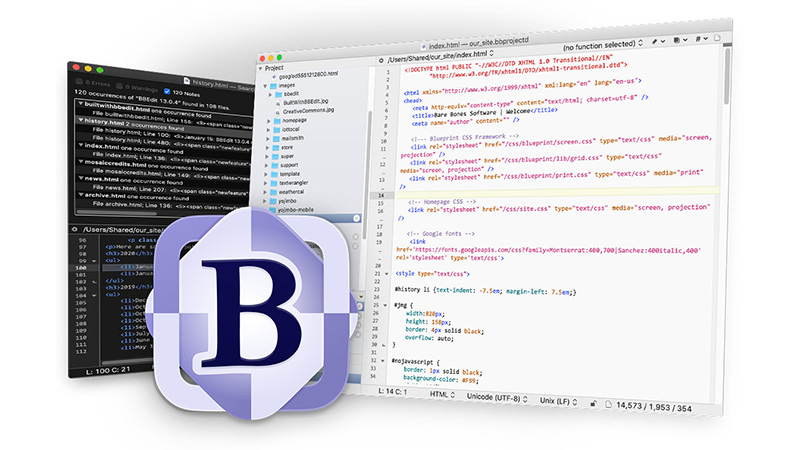Collapse builtwithbbedit.html search results
Viewport: 800px width, 450px height.
(81, 104)
